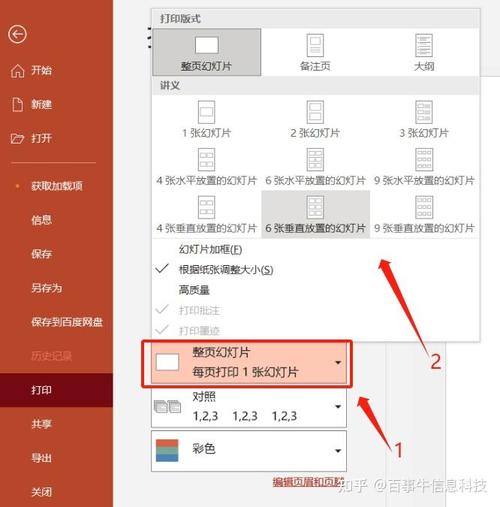Image resolution: width=500 pixels, height=507 pixels.
Task: Click the 新建 new document icon
Action: [17, 104]
